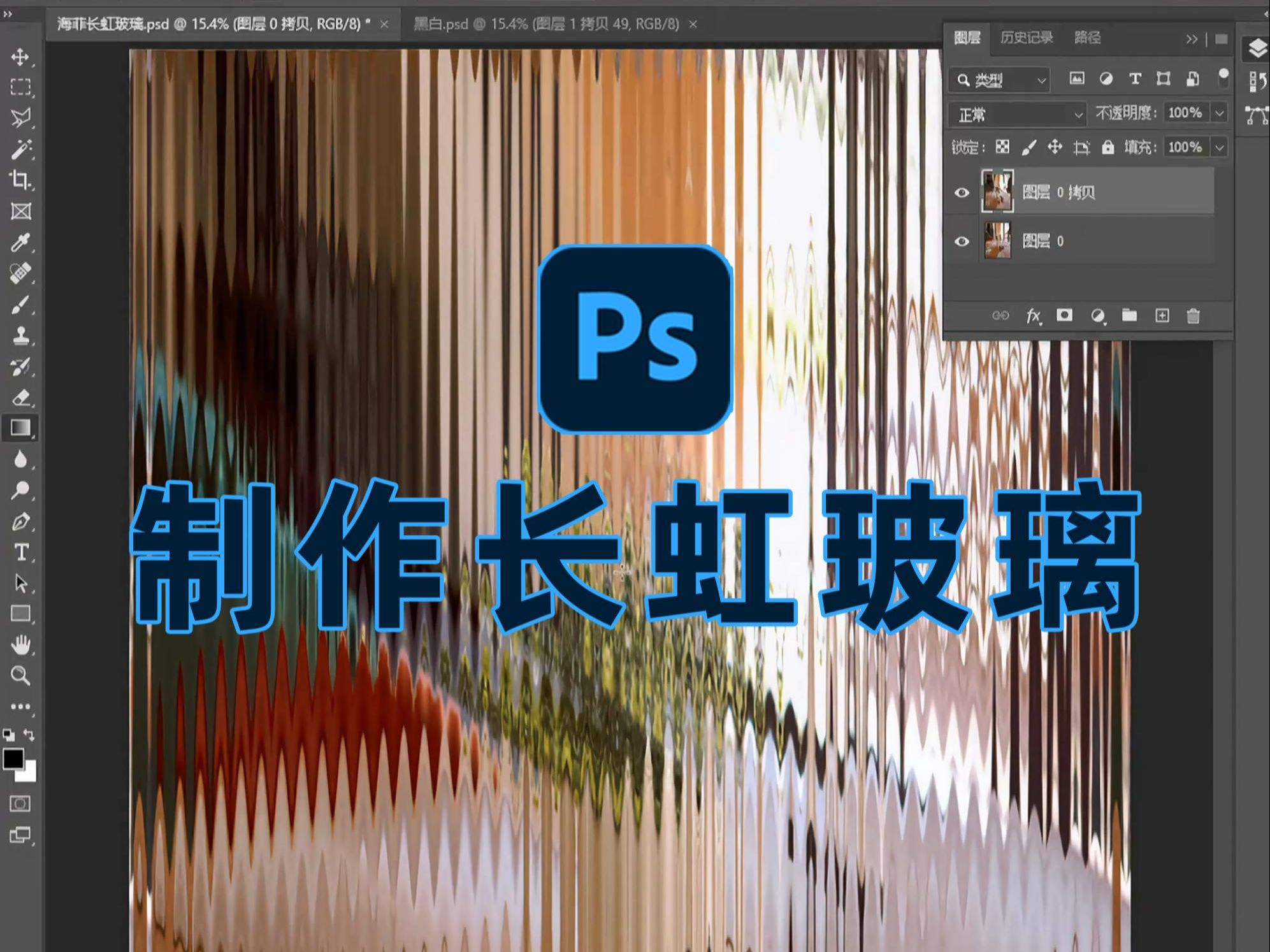Turn layer filtering on or off
This screenshot has width=1270, height=952.
tap(1223, 77)
